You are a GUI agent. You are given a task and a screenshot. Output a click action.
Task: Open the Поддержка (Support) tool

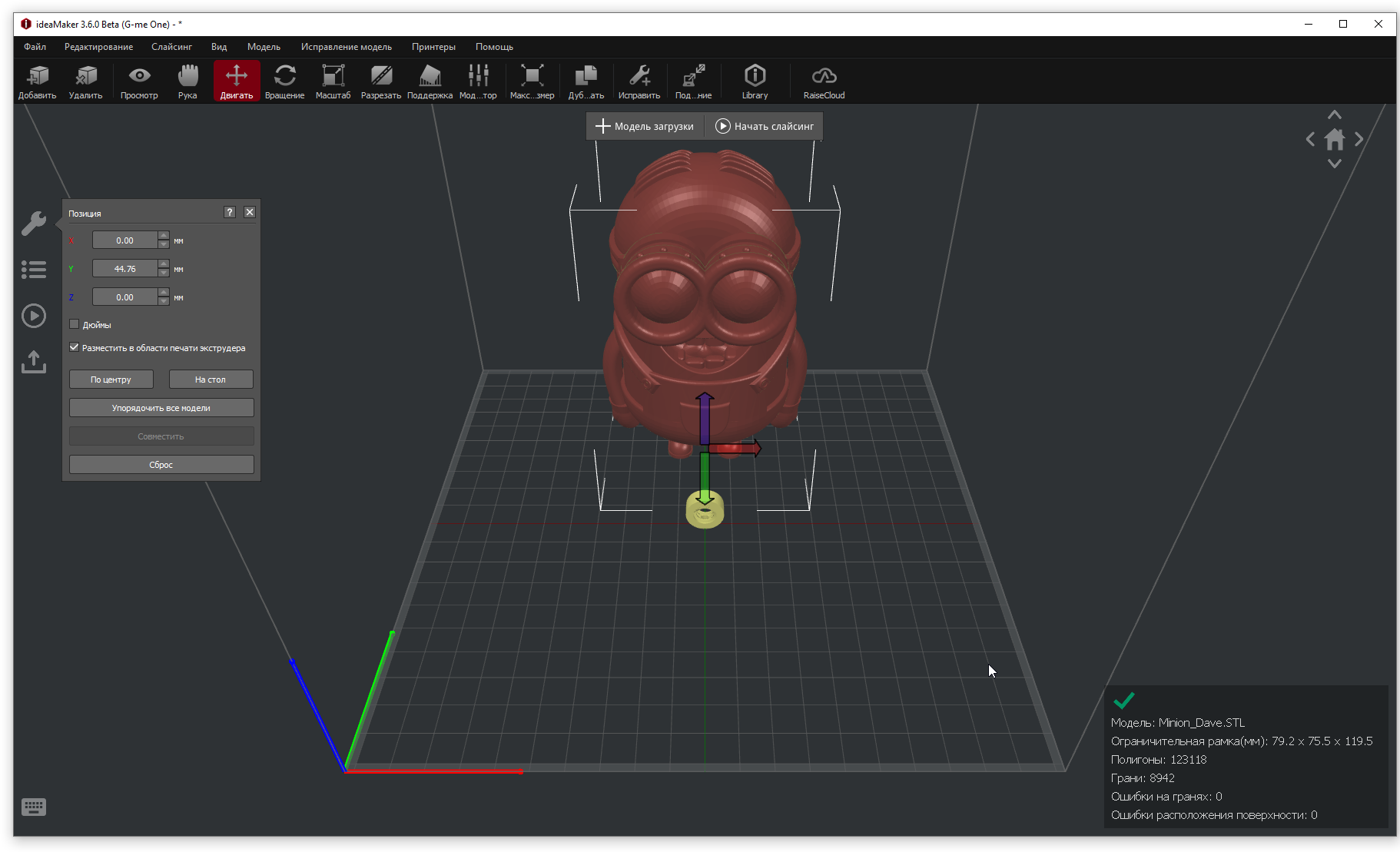click(430, 81)
